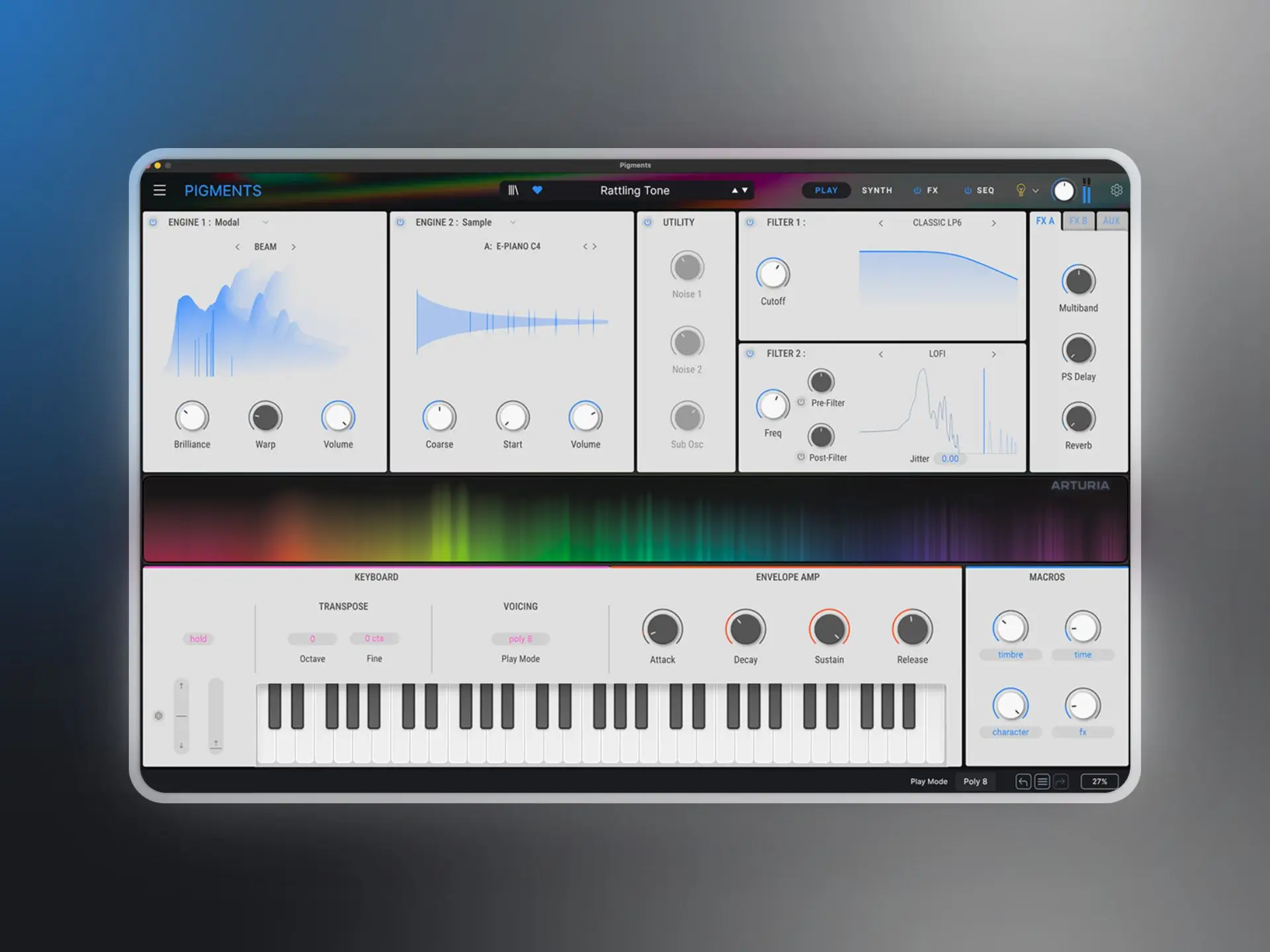Click the Filter 2 Freq knob
This screenshot has width=1270, height=952.
(x=773, y=406)
